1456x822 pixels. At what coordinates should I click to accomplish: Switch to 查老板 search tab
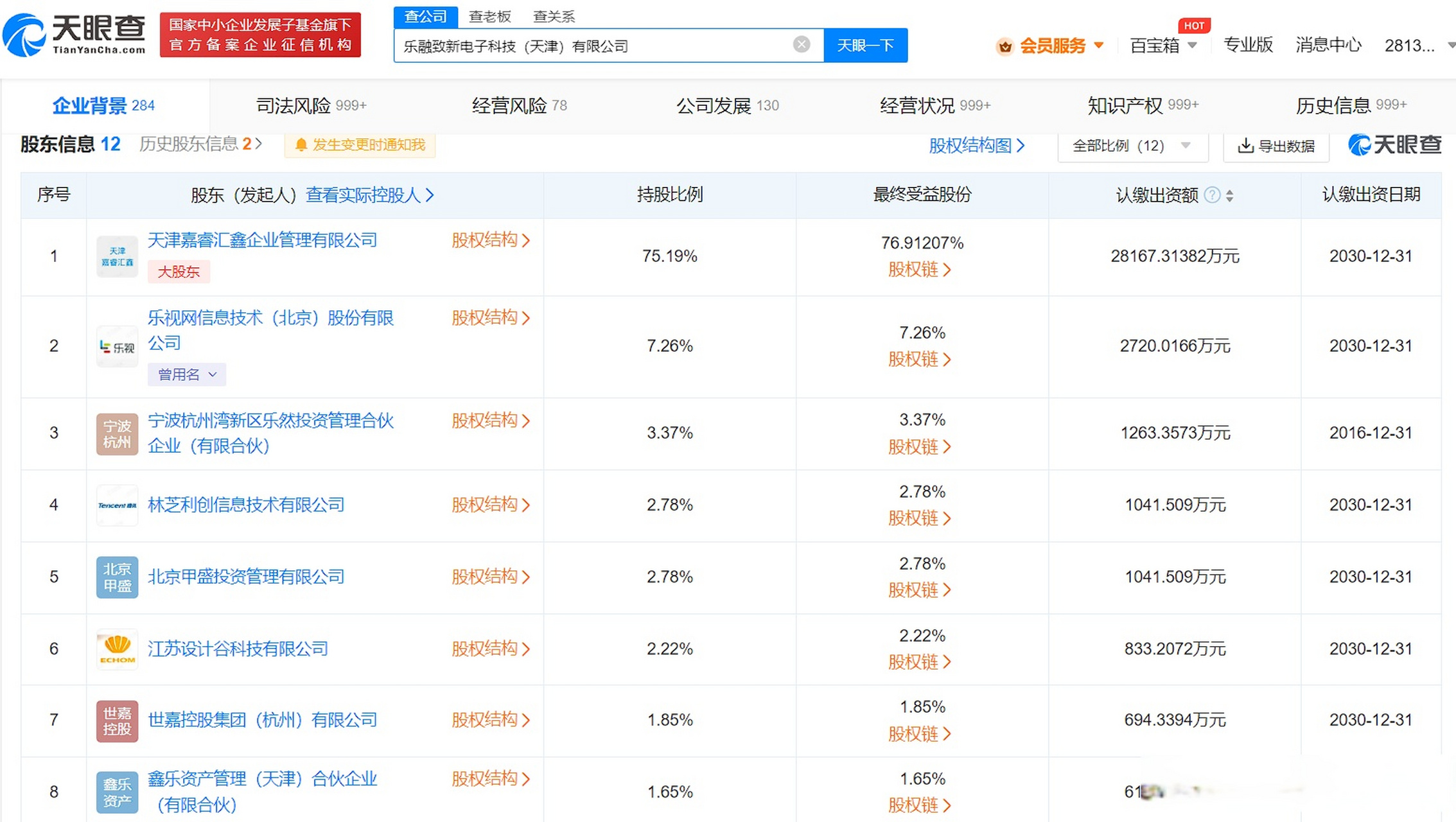(490, 17)
